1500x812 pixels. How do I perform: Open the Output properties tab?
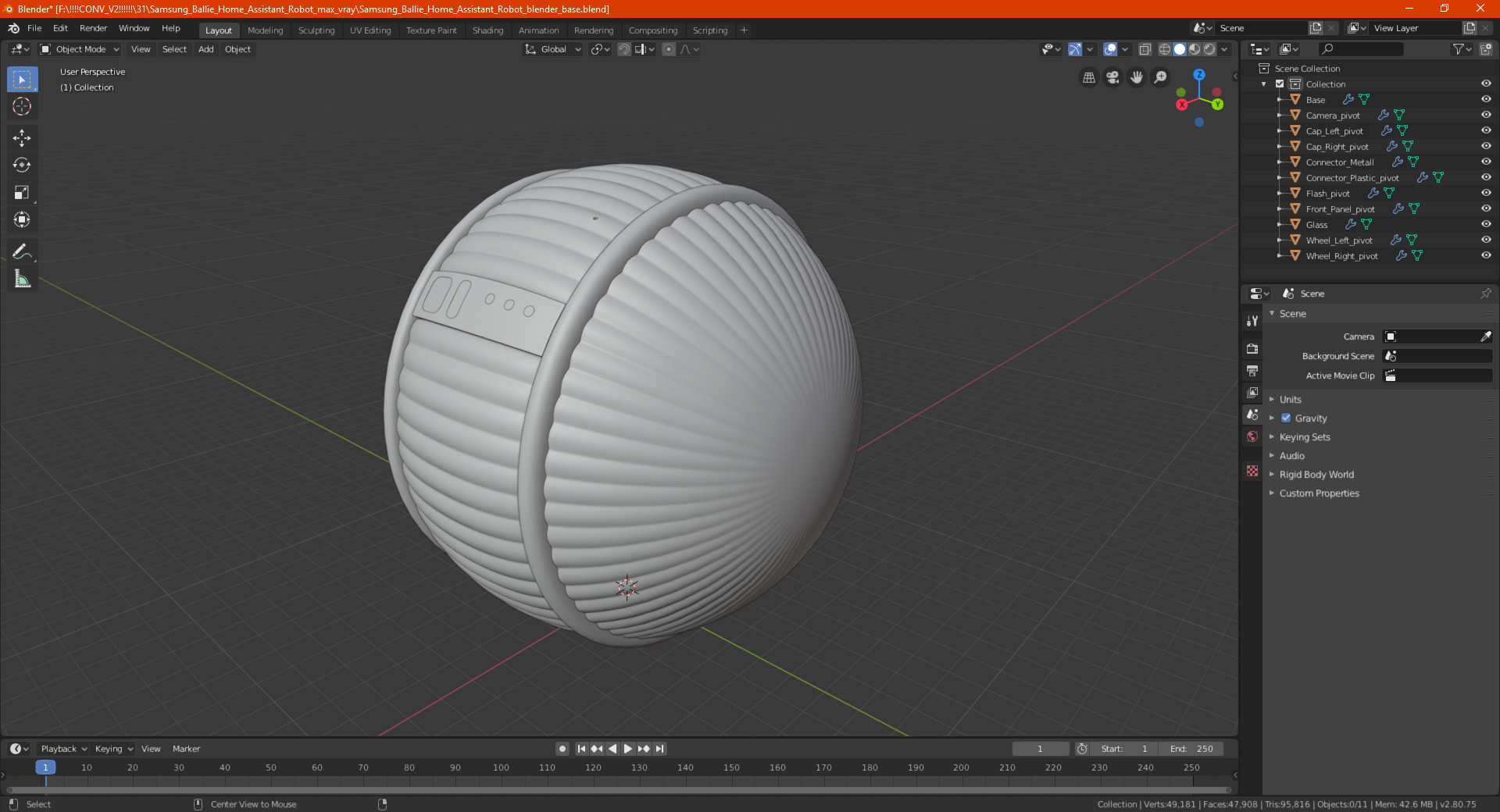point(1252,370)
